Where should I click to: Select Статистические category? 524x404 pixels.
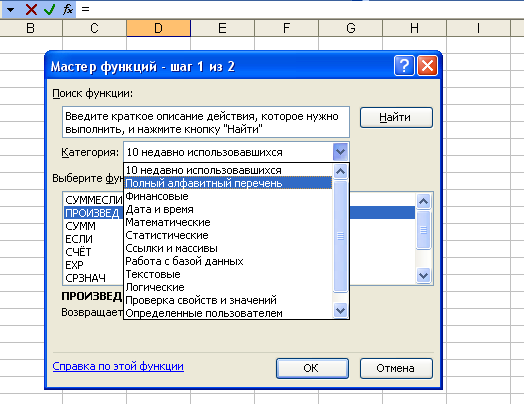click(x=228, y=235)
